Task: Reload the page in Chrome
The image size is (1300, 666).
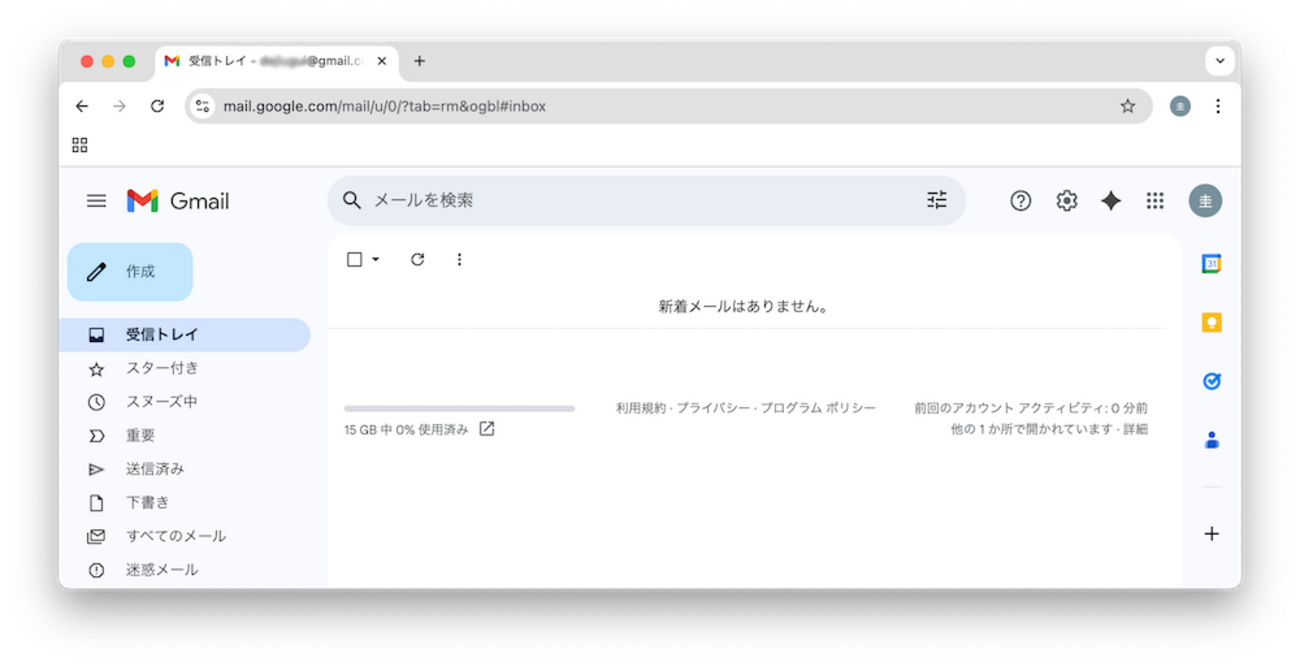Action: pyautogui.click(x=157, y=106)
